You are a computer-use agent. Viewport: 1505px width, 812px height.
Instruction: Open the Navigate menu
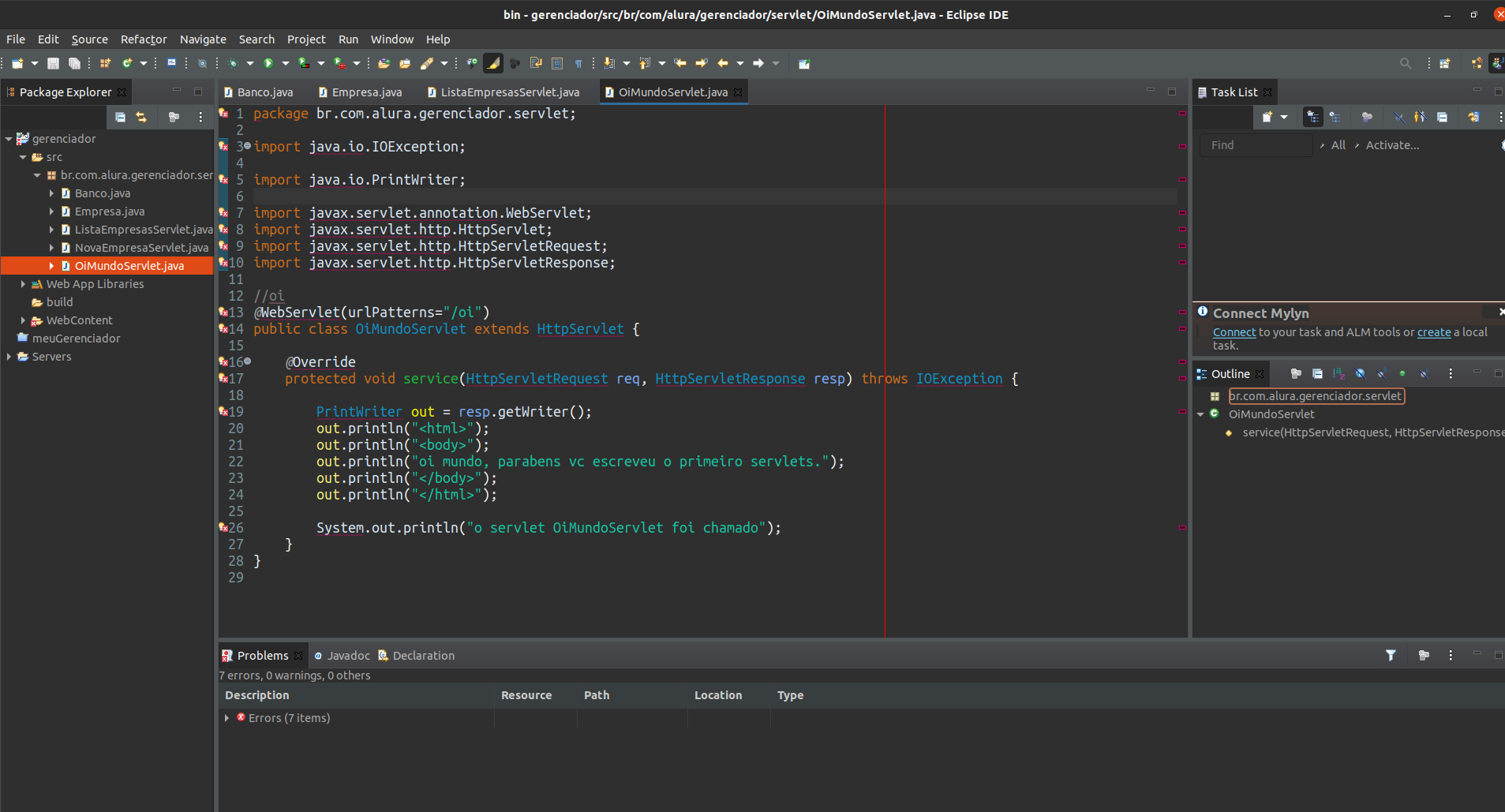(x=203, y=39)
